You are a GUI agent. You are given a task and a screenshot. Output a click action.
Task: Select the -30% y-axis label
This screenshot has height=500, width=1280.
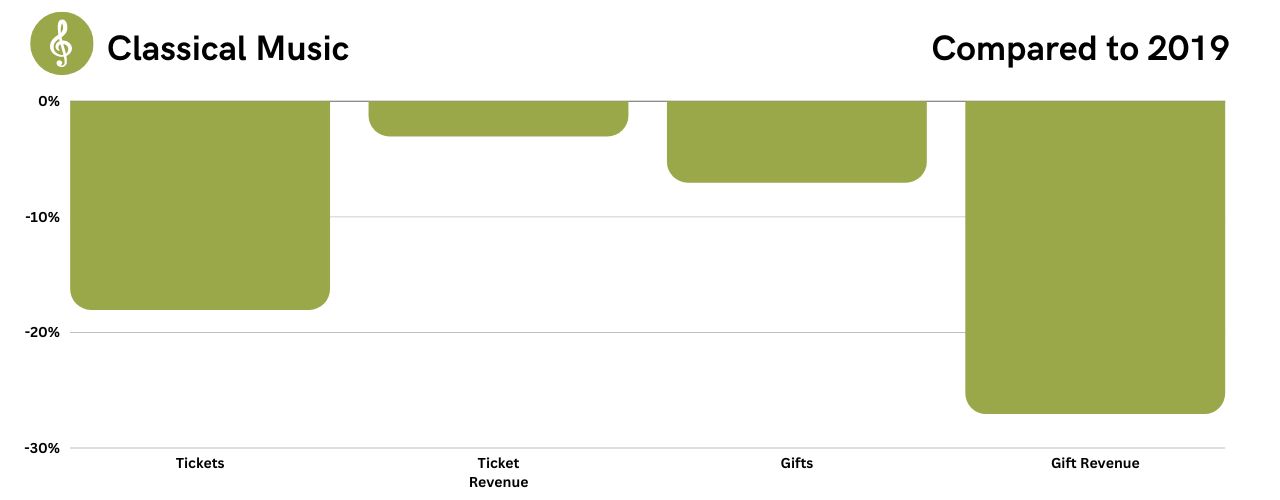43,448
